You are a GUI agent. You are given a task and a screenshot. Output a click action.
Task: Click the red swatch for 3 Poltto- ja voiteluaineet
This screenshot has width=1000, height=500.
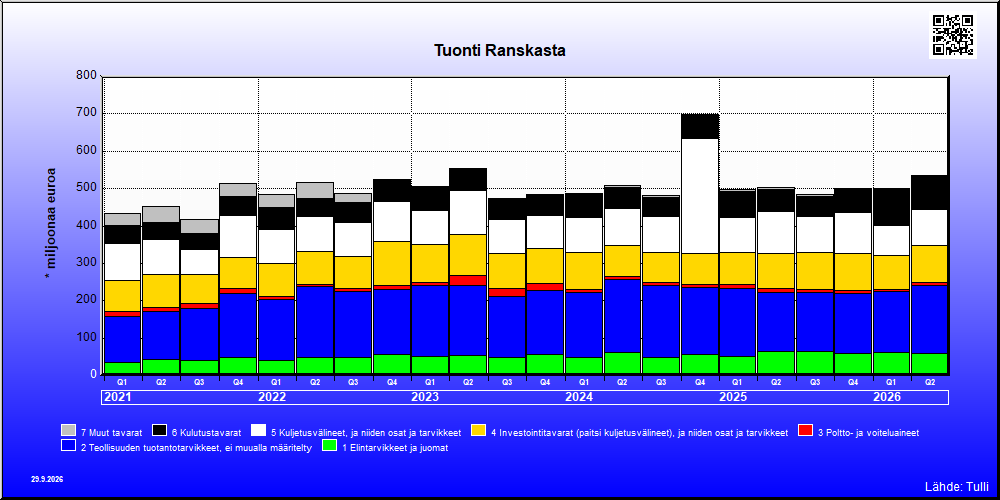[x=805, y=430]
